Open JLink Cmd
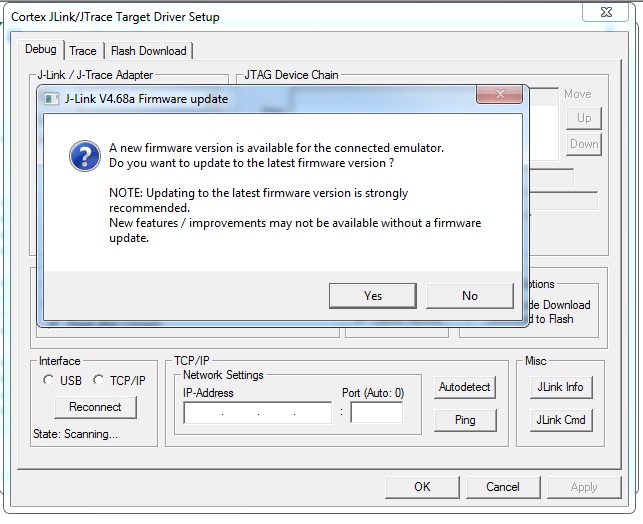 click(x=561, y=420)
